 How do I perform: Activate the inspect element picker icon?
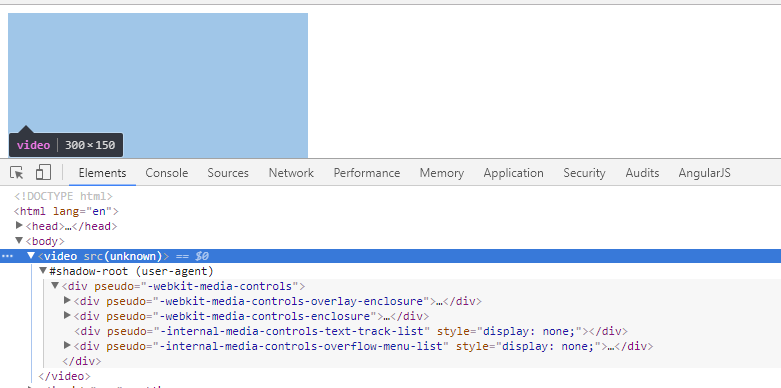(16, 173)
